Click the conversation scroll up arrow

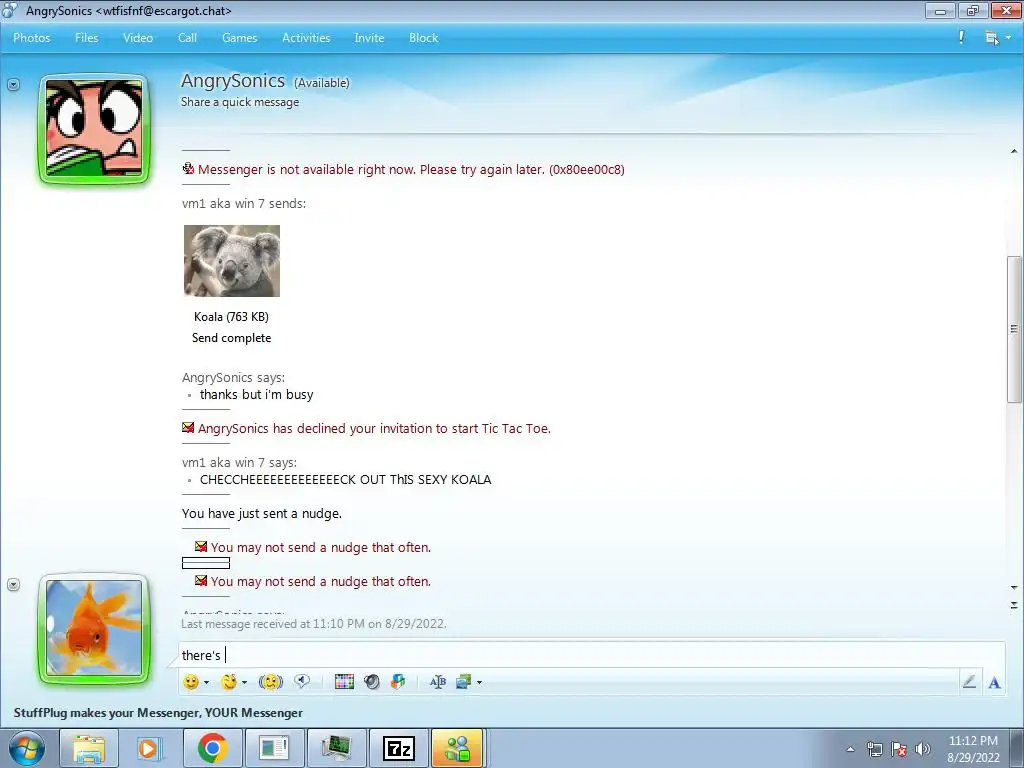1014,152
